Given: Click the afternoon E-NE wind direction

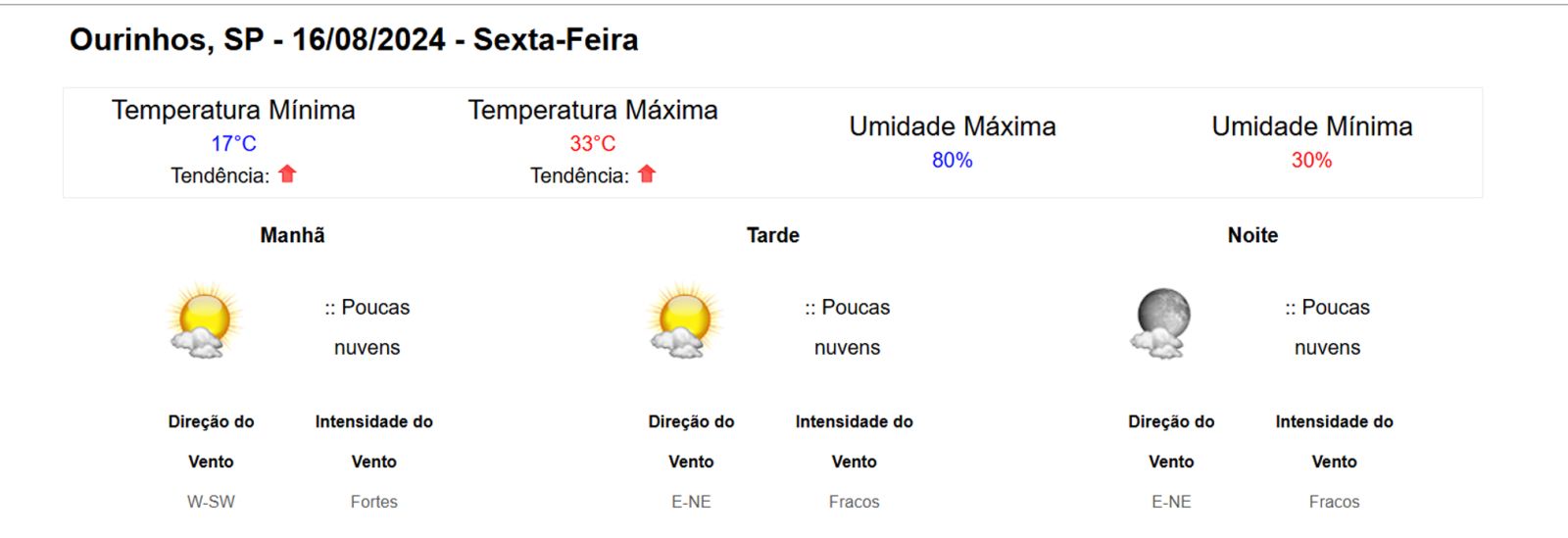Looking at the screenshot, I should (x=691, y=502).
